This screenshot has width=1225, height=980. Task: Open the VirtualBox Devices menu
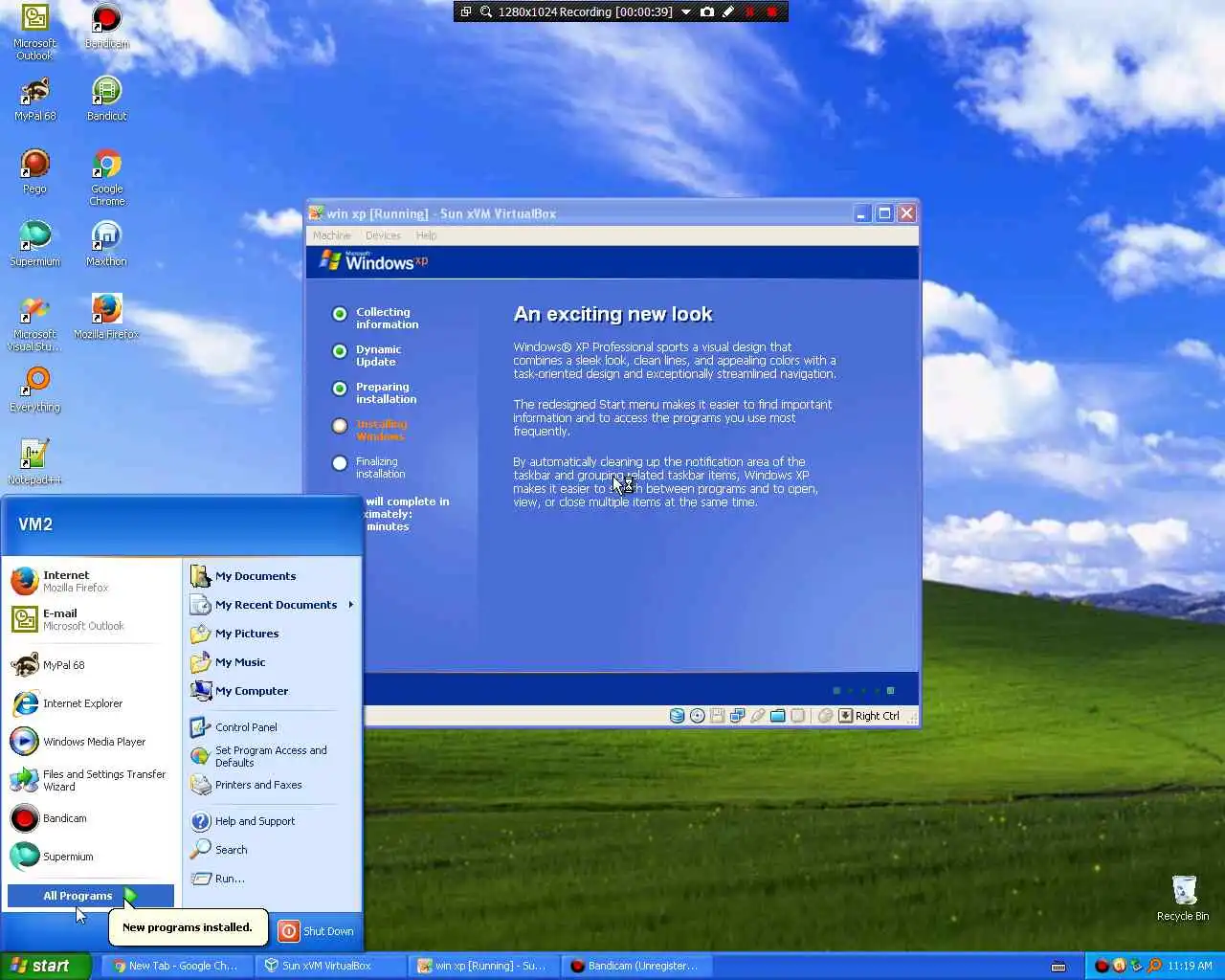click(383, 235)
